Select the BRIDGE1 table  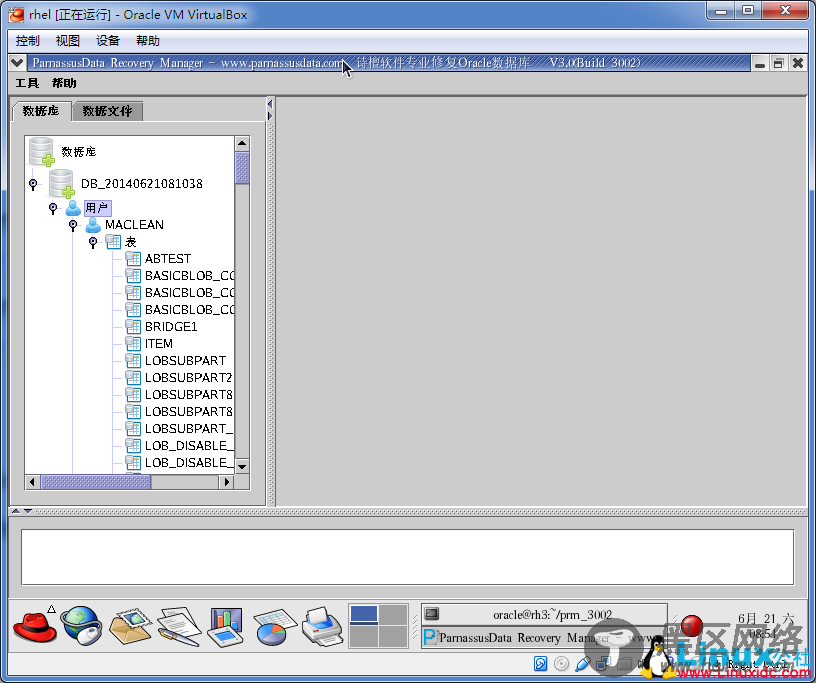point(171,326)
